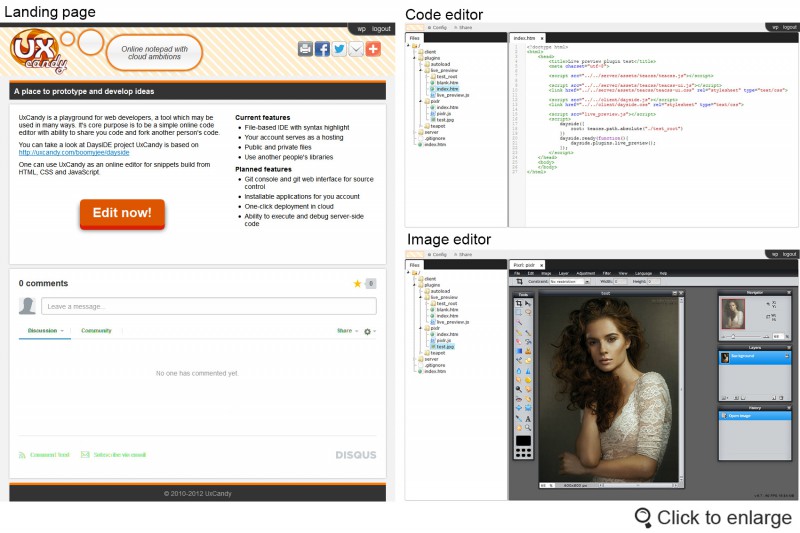Viewport: 800px width, 533px height.
Task: Close the Layers panel
Action: pyautogui.click(x=789, y=347)
